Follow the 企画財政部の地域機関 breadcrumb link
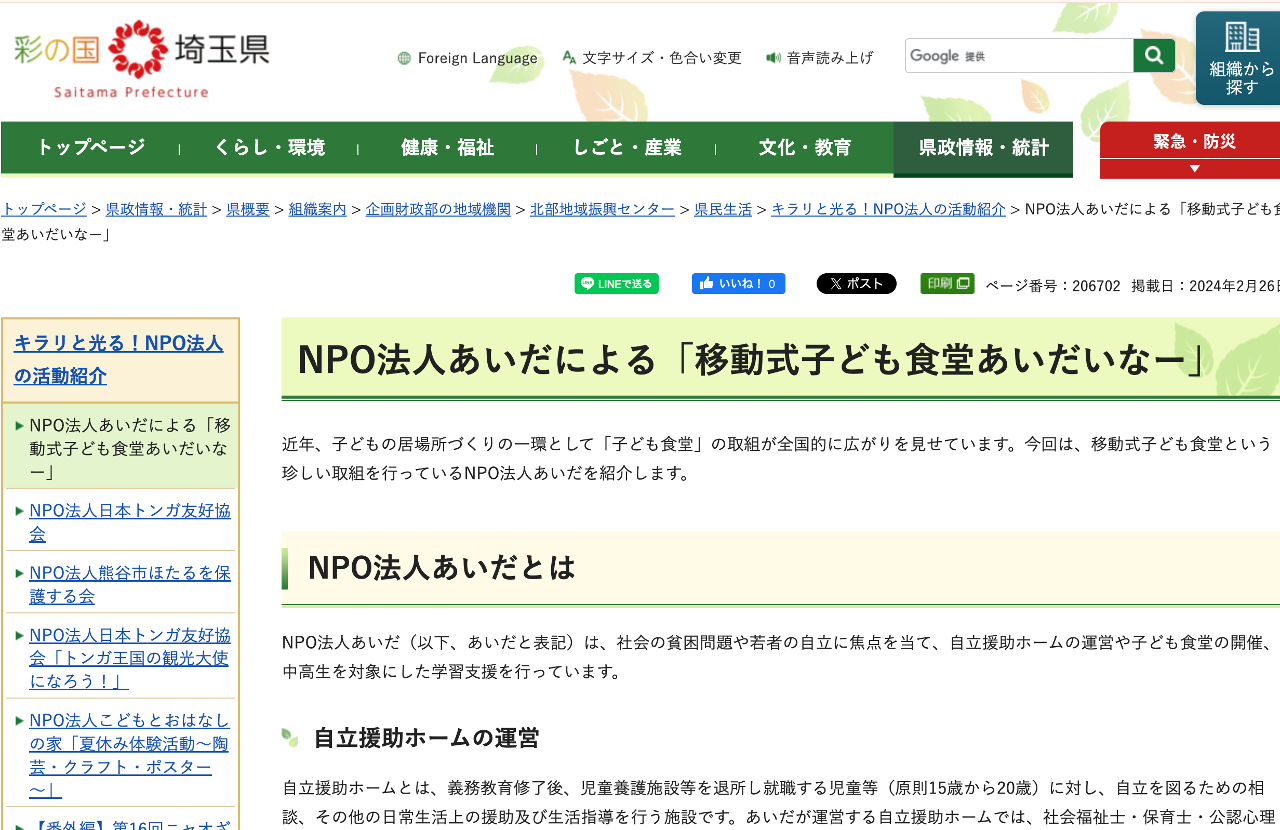The width and height of the screenshot is (1280, 830). [x=438, y=209]
